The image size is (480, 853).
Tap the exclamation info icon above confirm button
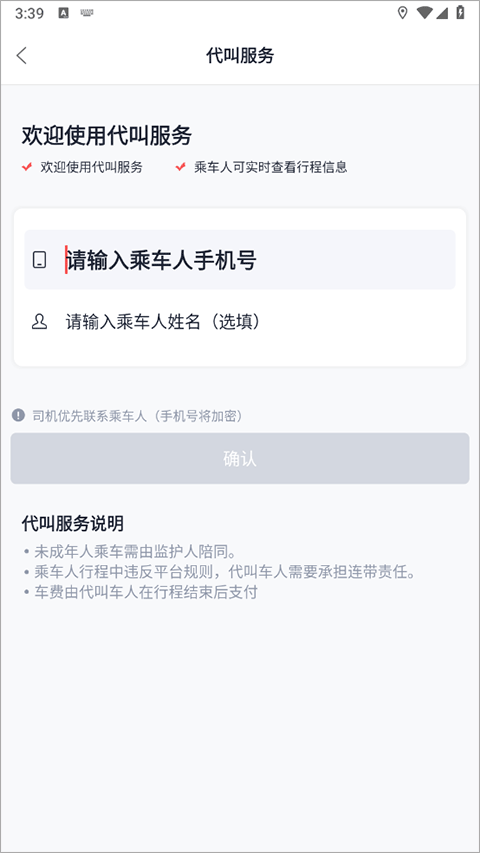tap(19, 416)
